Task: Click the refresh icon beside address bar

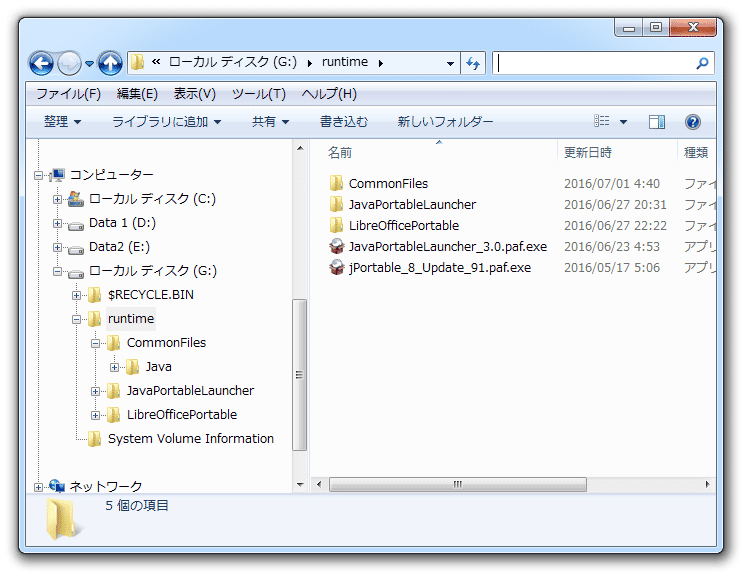Action: (473, 63)
